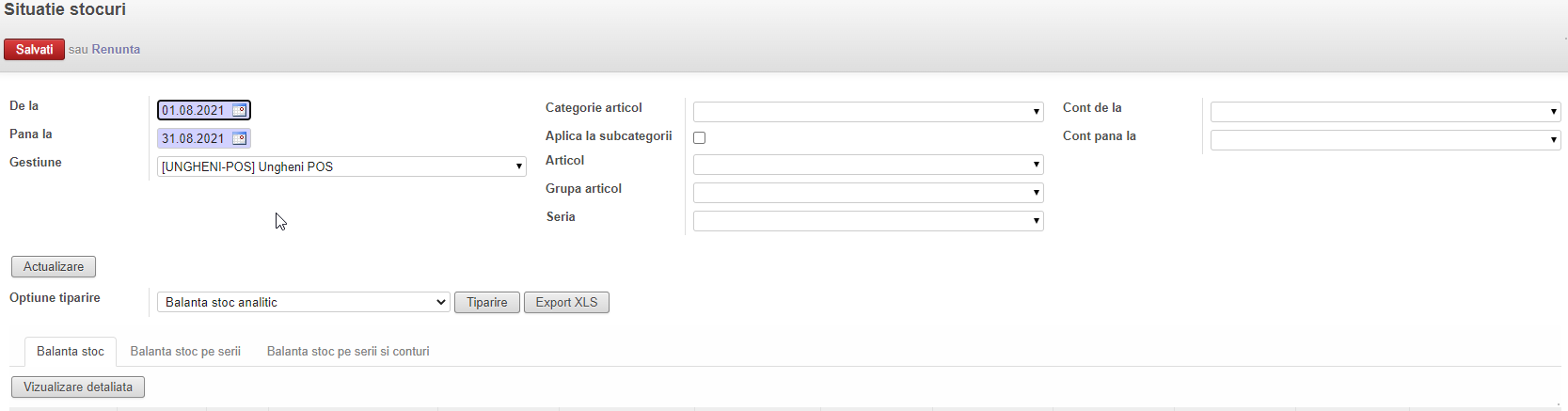Switch to Balanta stoc tab

pyautogui.click(x=71, y=351)
